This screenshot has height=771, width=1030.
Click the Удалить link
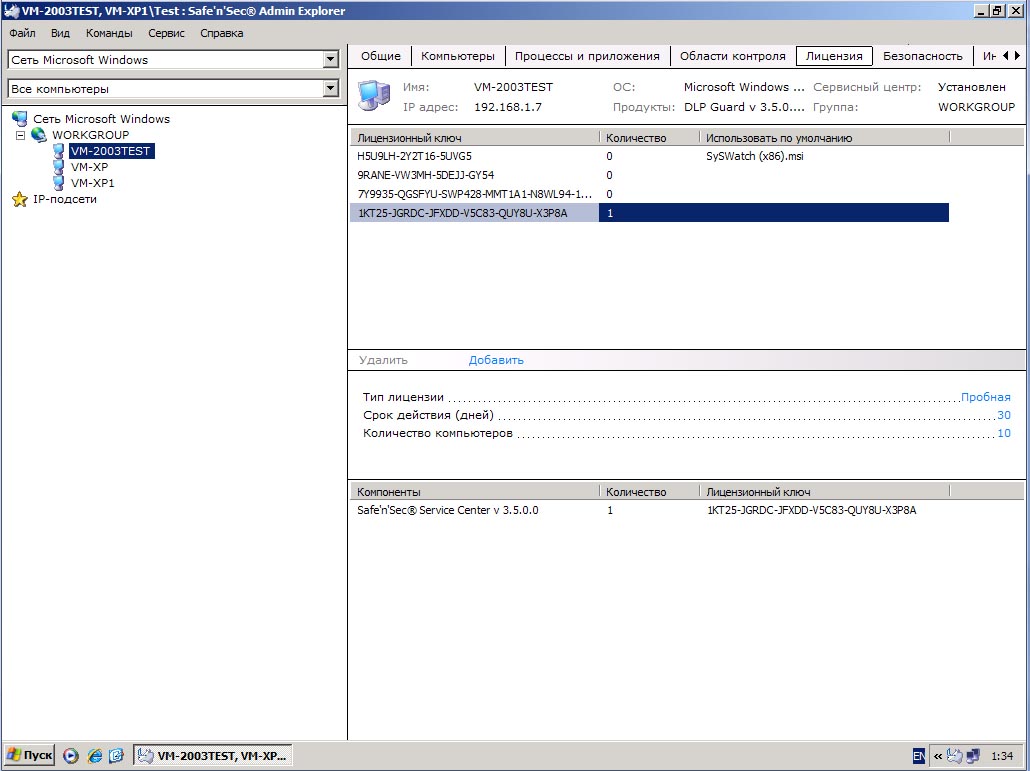pos(383,360)
